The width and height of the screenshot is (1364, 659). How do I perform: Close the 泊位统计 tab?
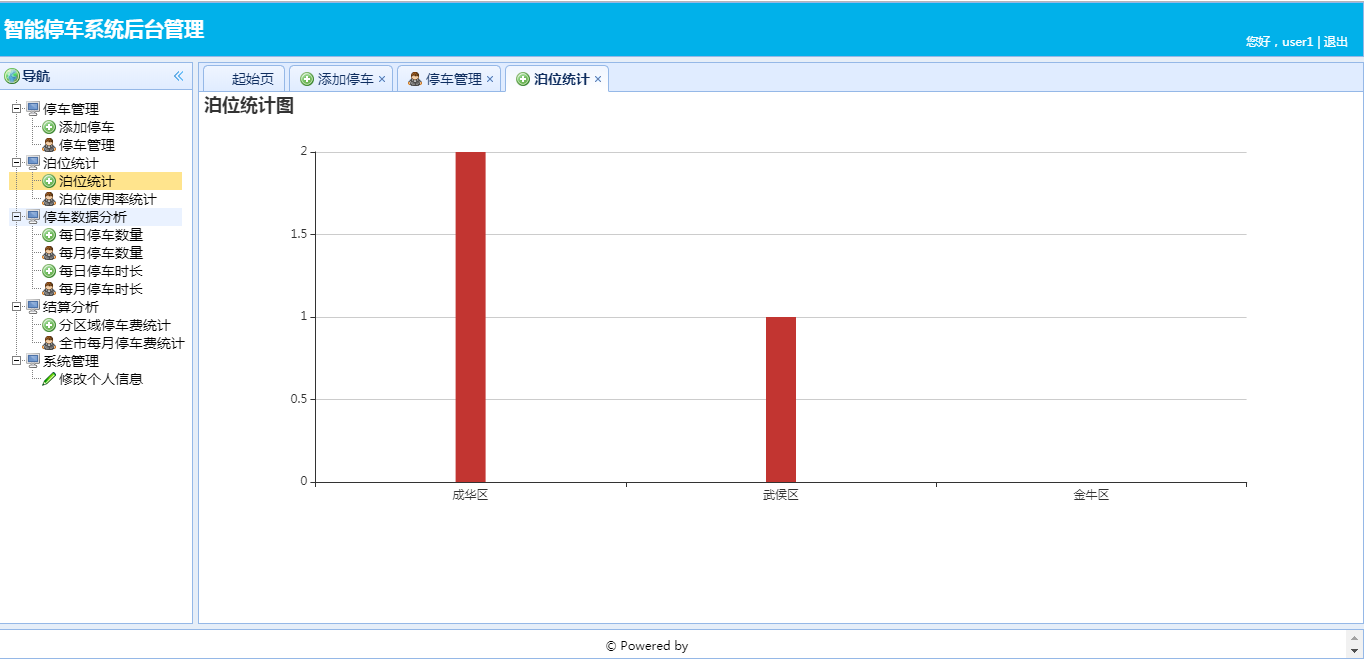click(598, 79)
